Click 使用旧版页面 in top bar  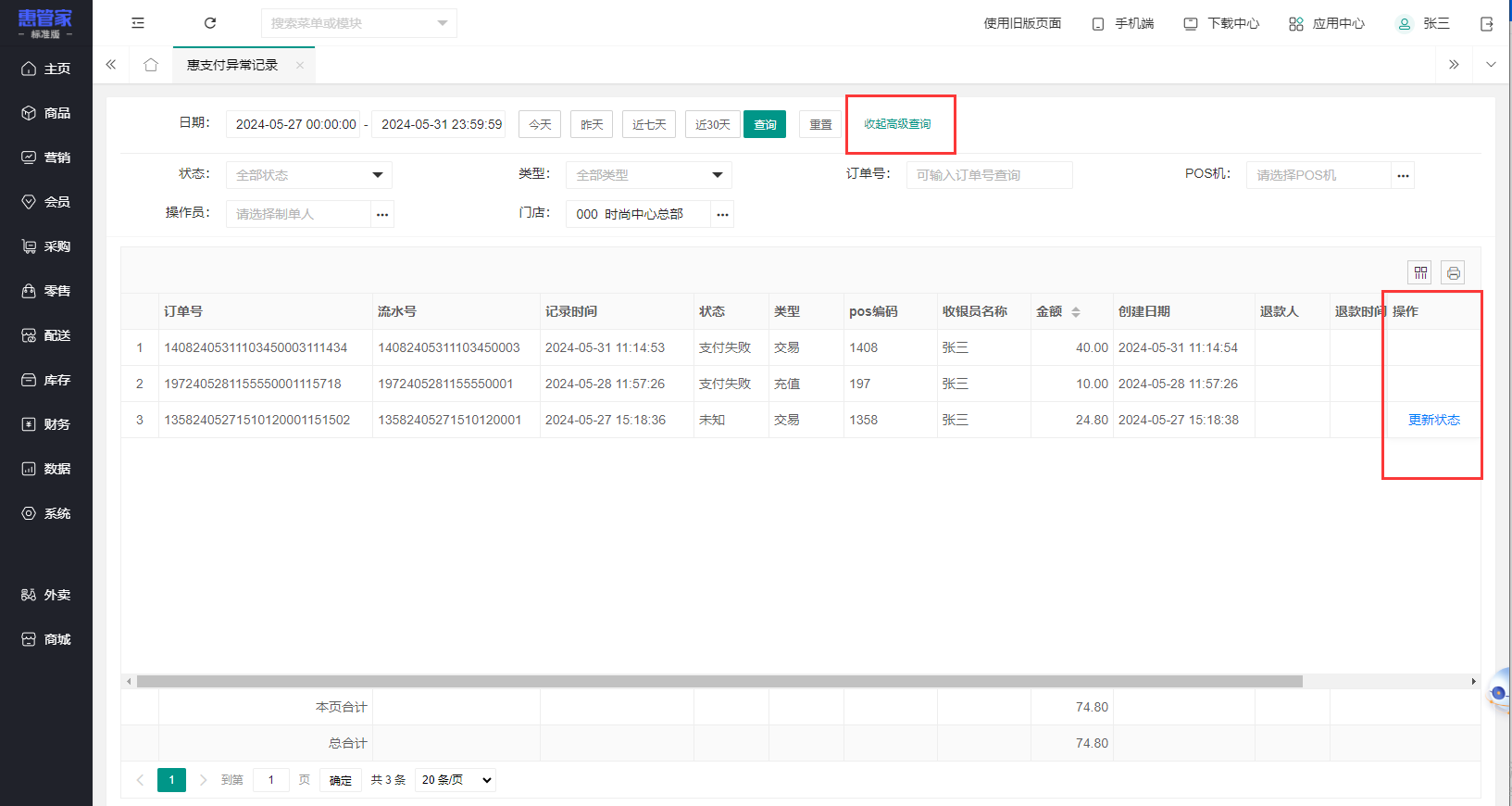(x=1022, y=24)
